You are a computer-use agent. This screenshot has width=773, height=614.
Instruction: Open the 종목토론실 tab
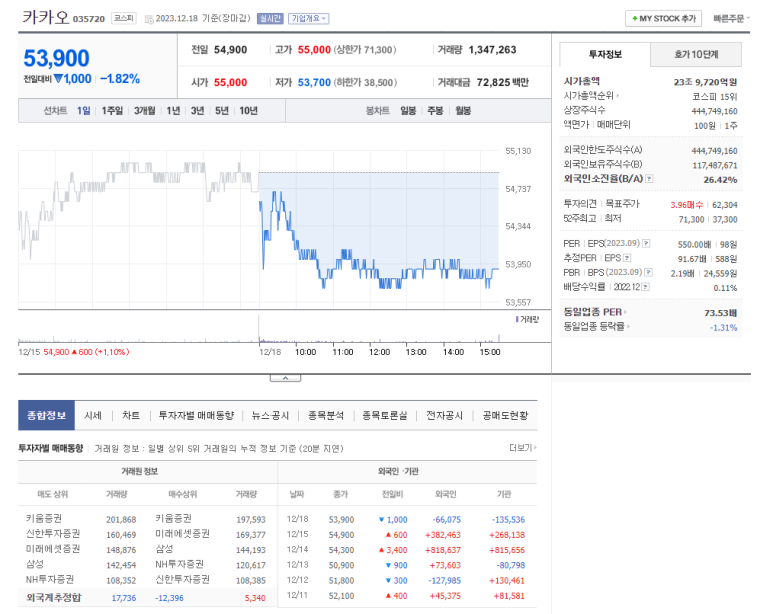pos(385,415)
